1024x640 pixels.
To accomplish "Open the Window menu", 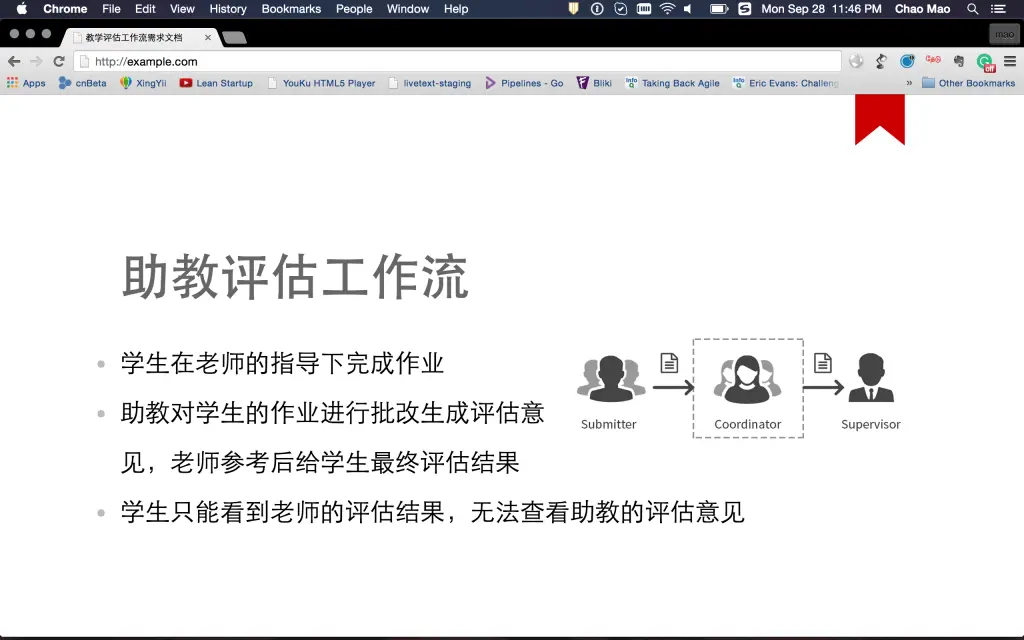I will (408, 8).
